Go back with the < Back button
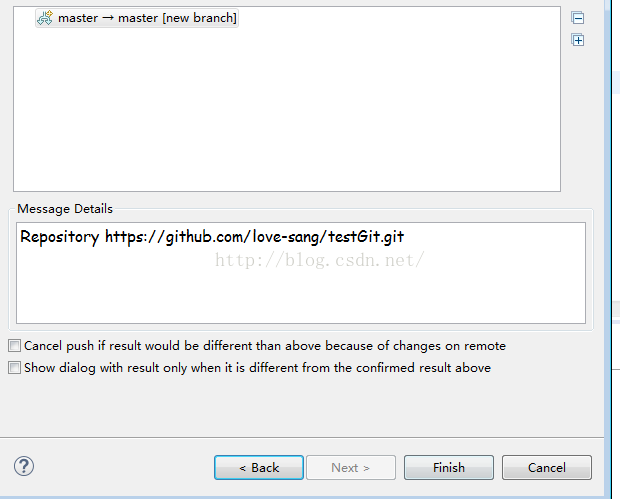The width and height of the screenshot is (620, 499). click(258, 467)
